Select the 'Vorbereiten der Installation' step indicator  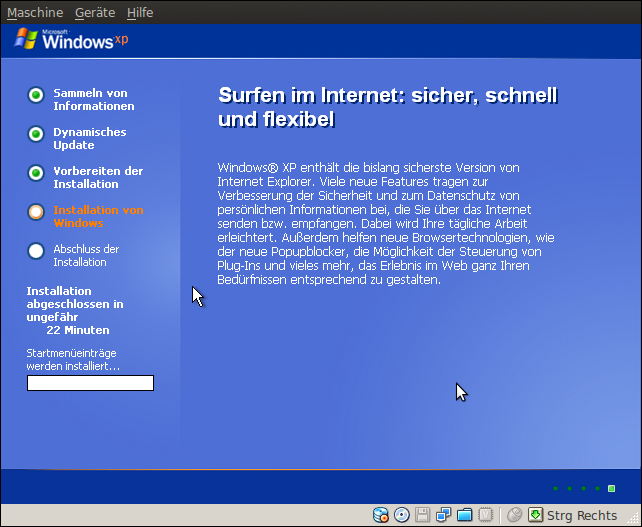36,173
